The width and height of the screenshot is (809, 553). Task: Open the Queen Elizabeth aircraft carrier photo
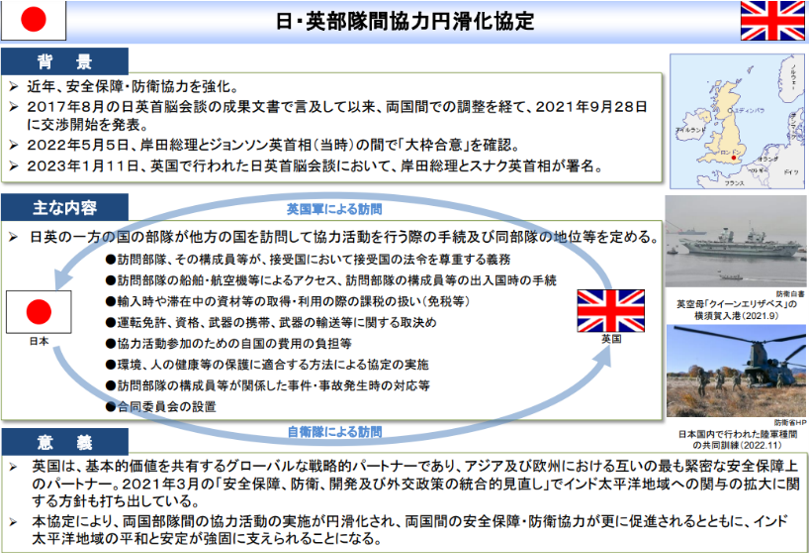[735, 241]
